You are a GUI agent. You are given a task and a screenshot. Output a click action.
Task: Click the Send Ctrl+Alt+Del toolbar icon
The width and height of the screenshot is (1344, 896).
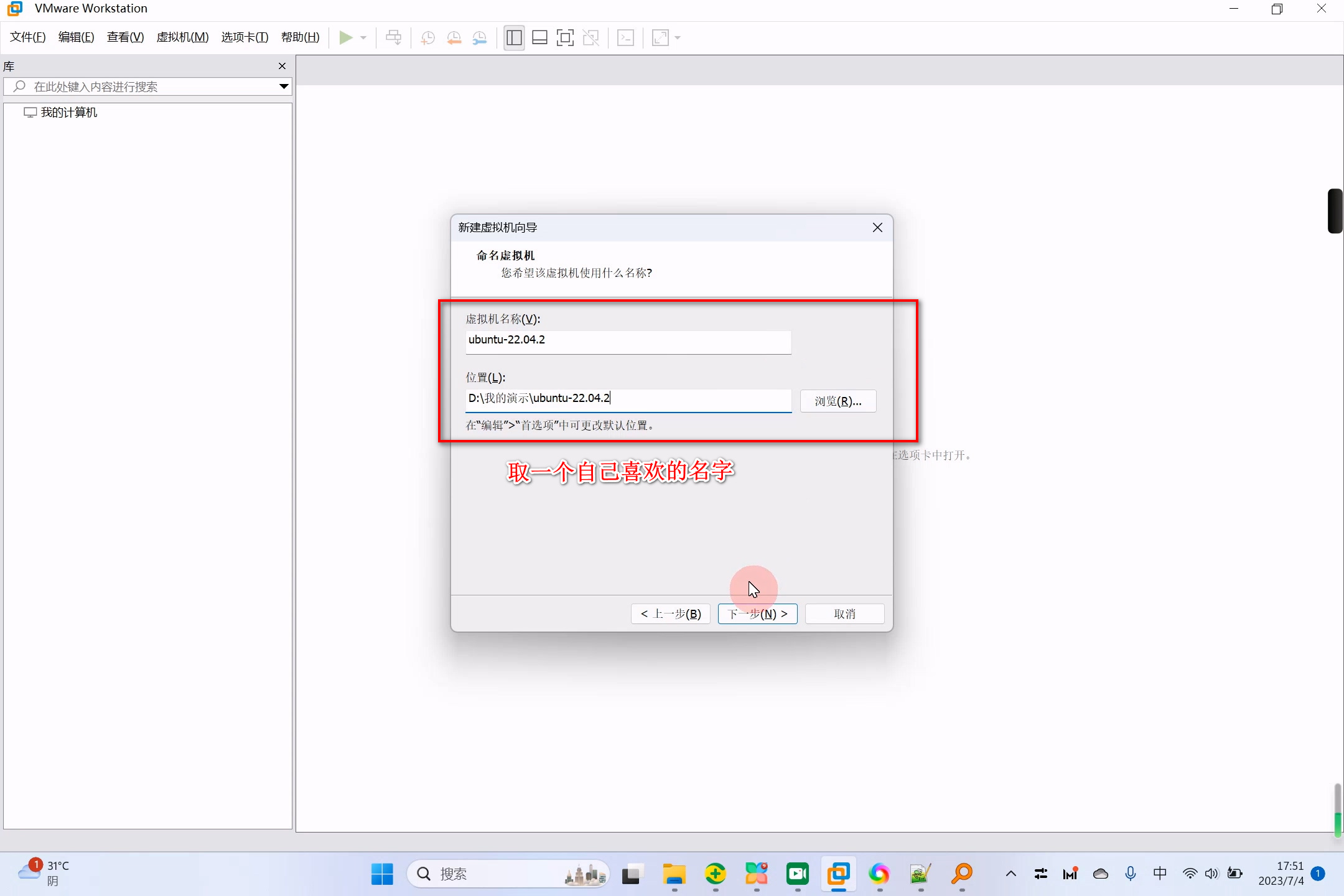point(393,38)
